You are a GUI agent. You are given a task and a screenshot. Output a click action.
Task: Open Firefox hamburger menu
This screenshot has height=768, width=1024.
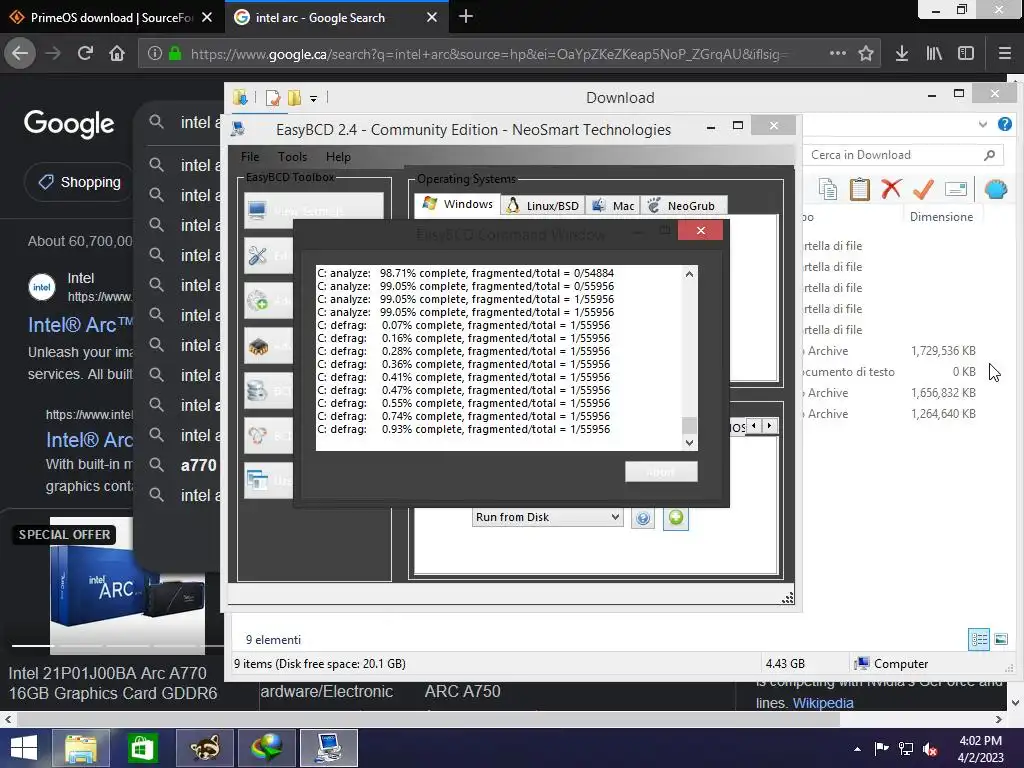pos(1004,54)
